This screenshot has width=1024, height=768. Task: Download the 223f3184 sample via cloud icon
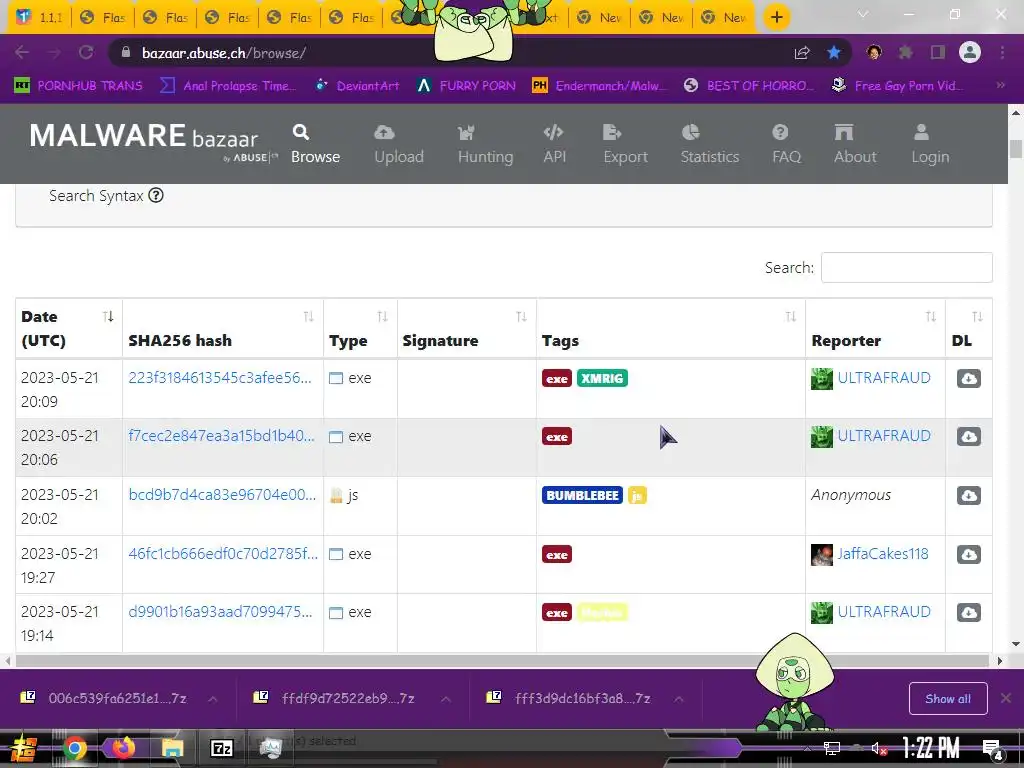click(968, 378)
